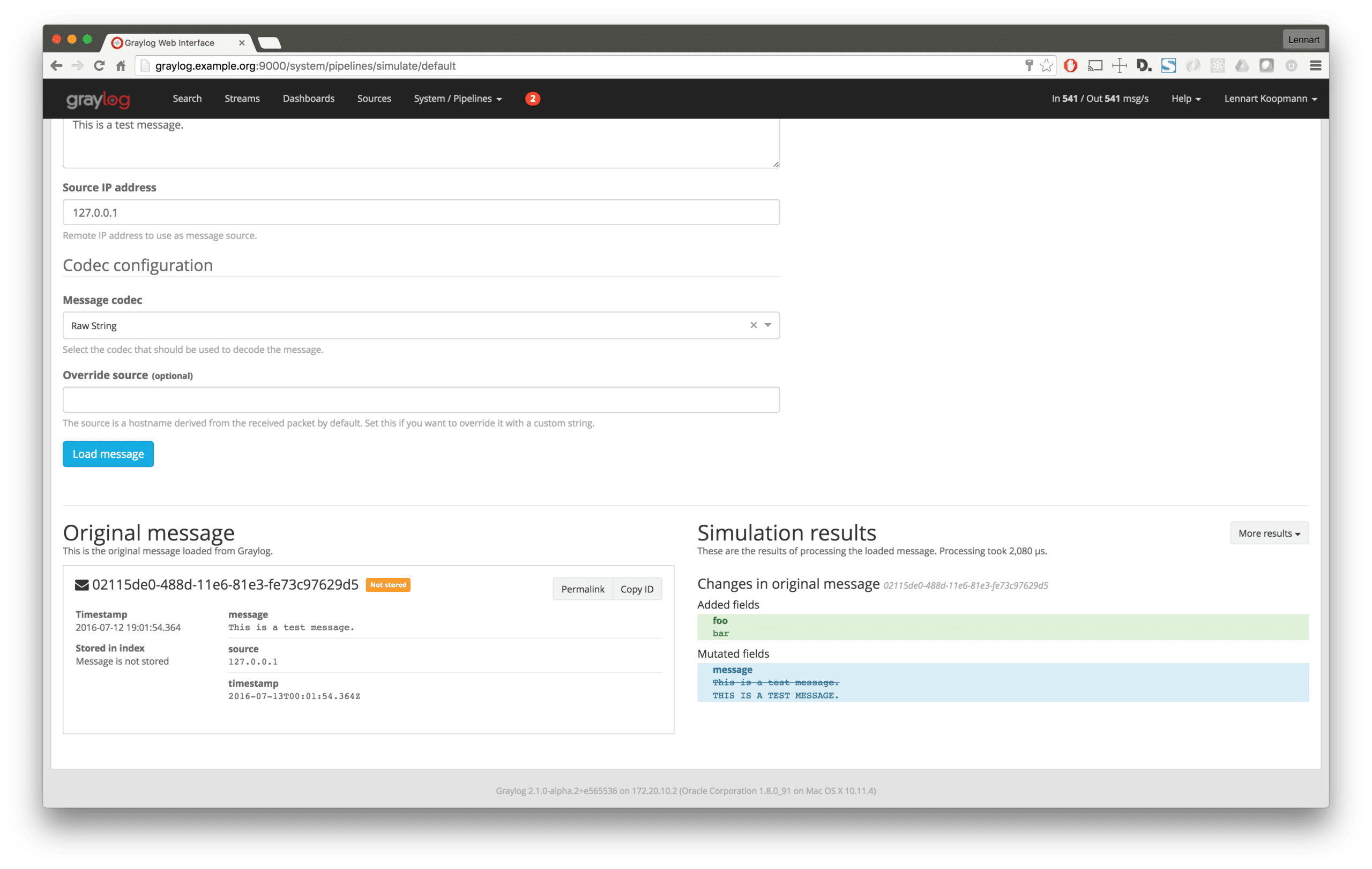Click the Graylog logo
The image size is (1372, 869).
(98, 100)
